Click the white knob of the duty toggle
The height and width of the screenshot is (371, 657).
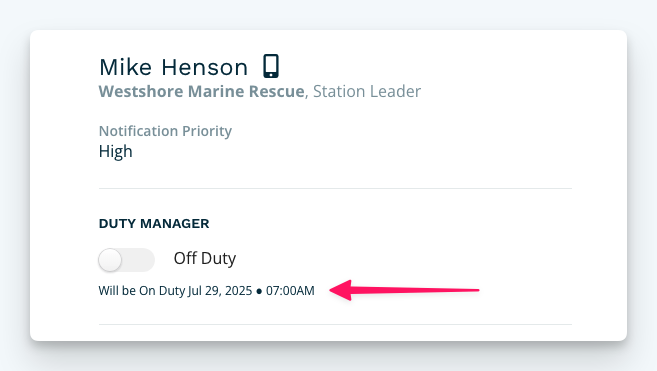110,260
